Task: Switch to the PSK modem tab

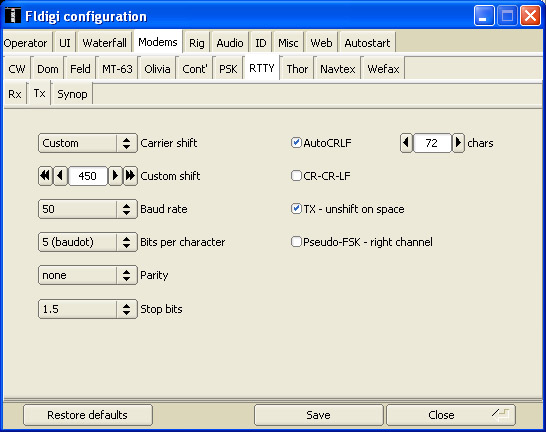Action: pos(228,69)
